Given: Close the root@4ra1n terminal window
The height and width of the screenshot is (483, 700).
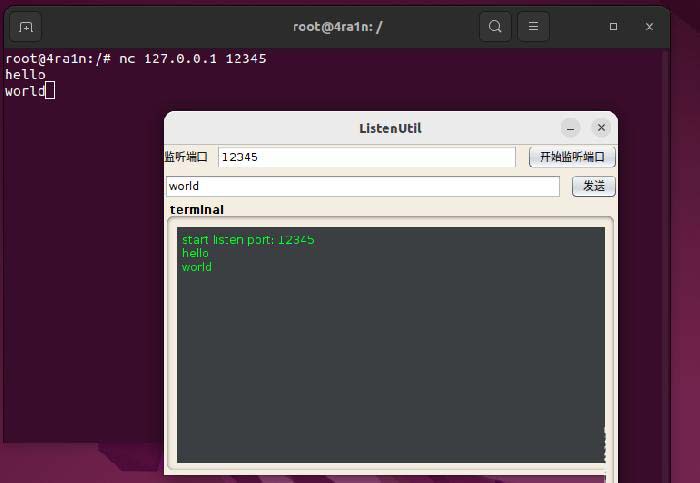Looking at the screenshot, I should point(649,27).
